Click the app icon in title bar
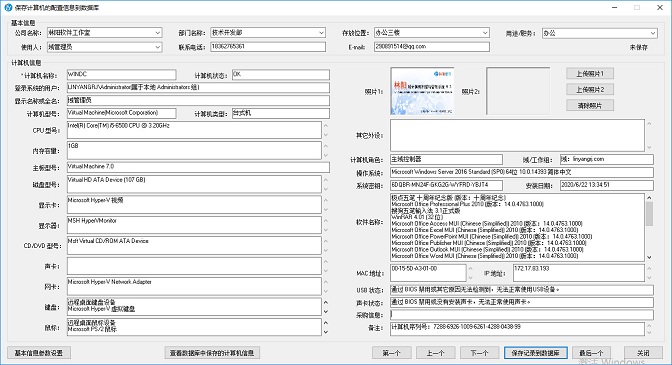 [8, 7]
